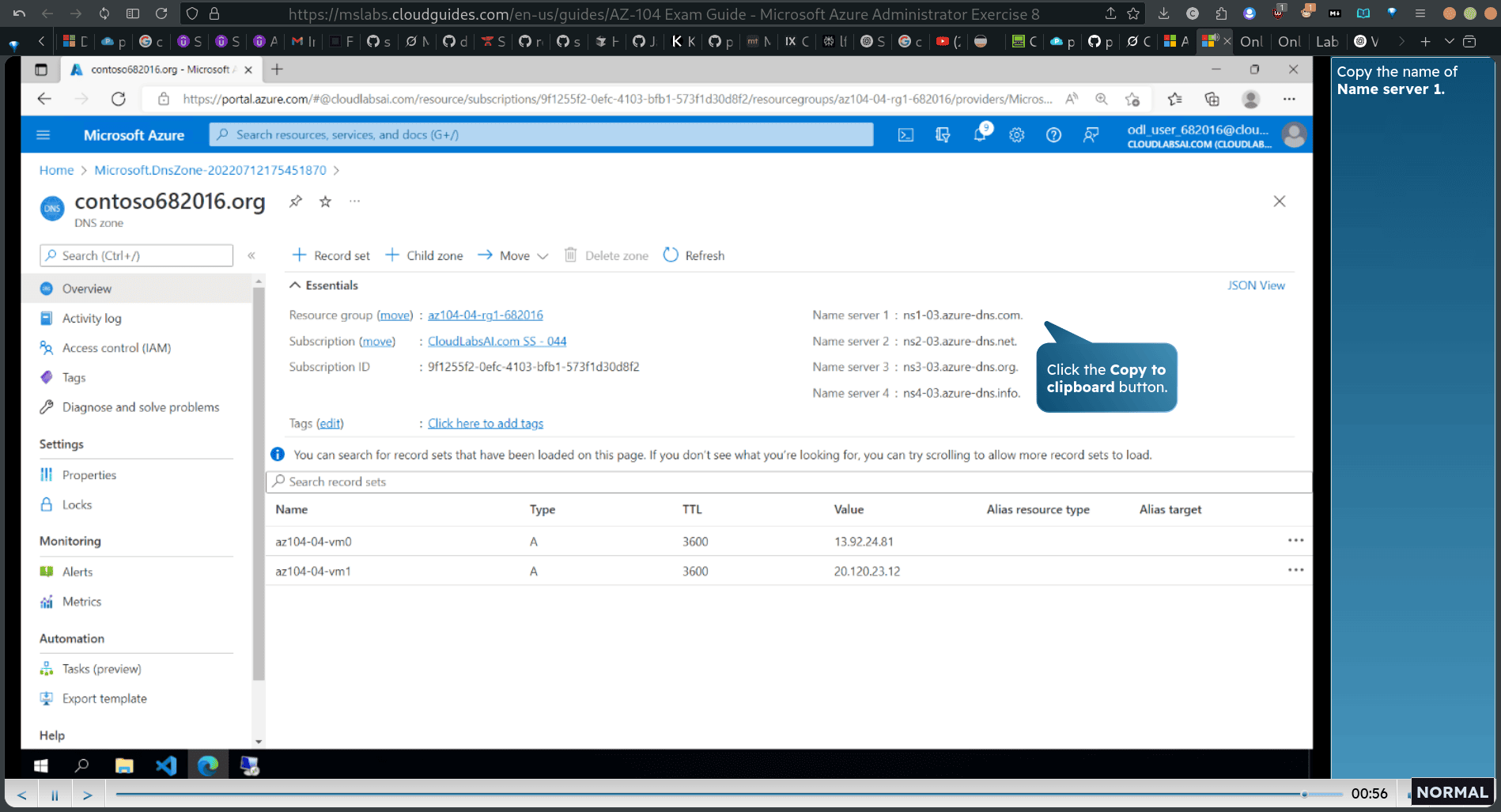
Task: Go to previous guide step
Action: [x=21, y=795]
